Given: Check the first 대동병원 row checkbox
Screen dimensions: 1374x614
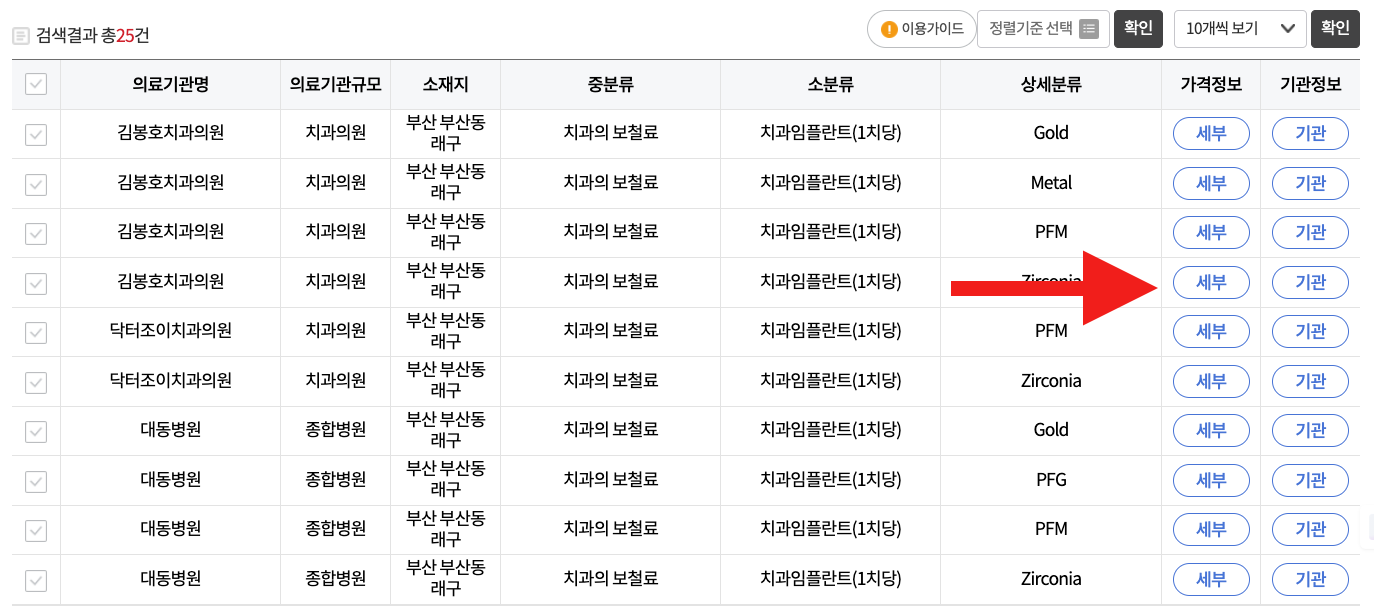Looking at the screenshot, I should coord(35,430).
